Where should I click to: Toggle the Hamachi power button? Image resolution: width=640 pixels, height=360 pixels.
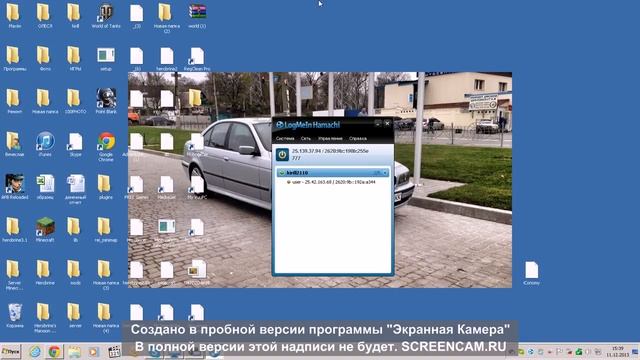[x=282, y=155]
